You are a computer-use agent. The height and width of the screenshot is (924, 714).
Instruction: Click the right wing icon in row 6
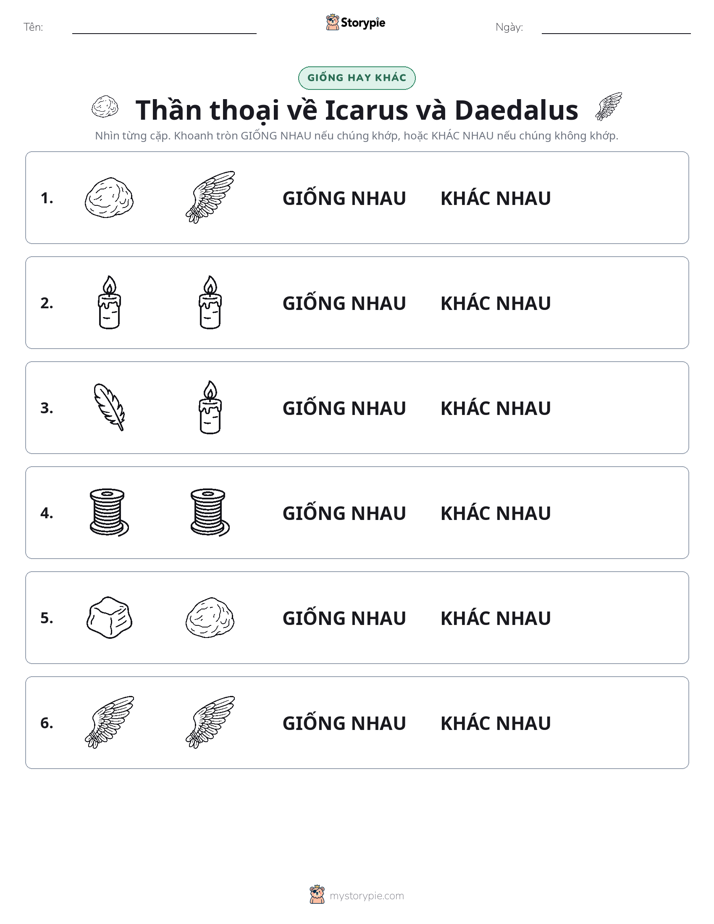210,722
